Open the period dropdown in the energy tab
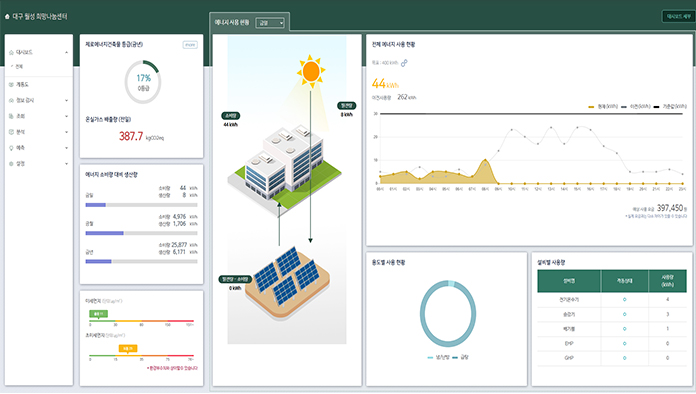696x394 pixels. (x=270, y=23)
